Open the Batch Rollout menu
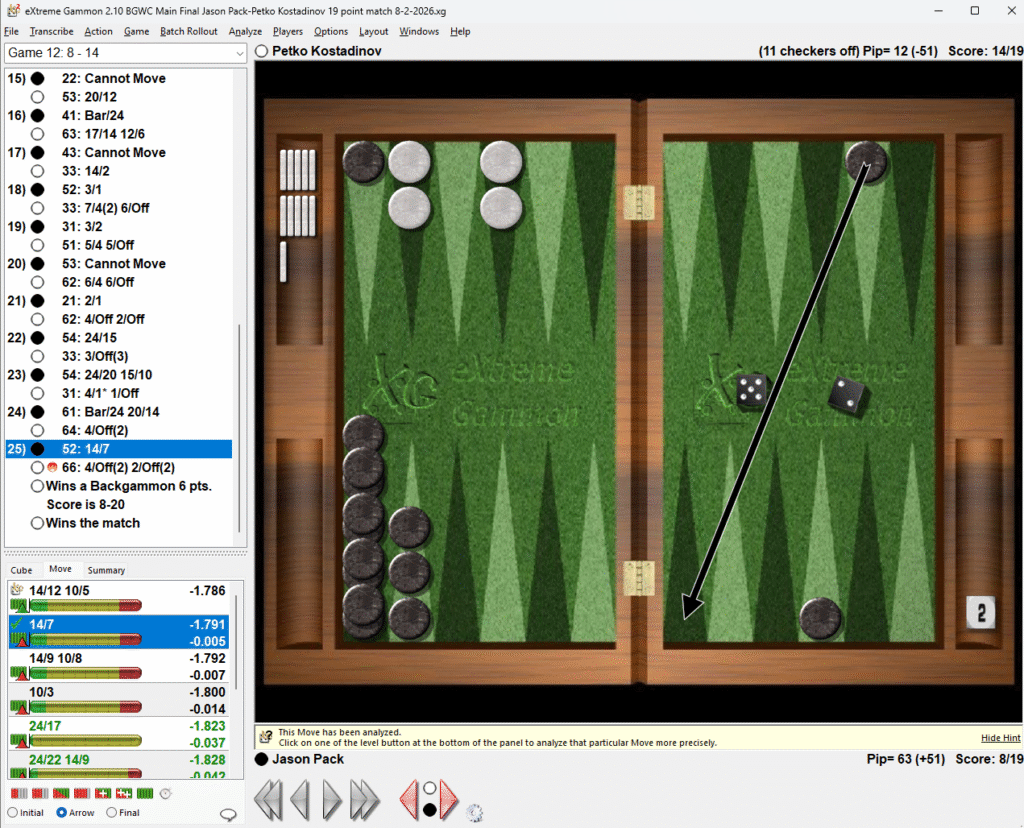The image size is (1024, 828). point(188,31)
